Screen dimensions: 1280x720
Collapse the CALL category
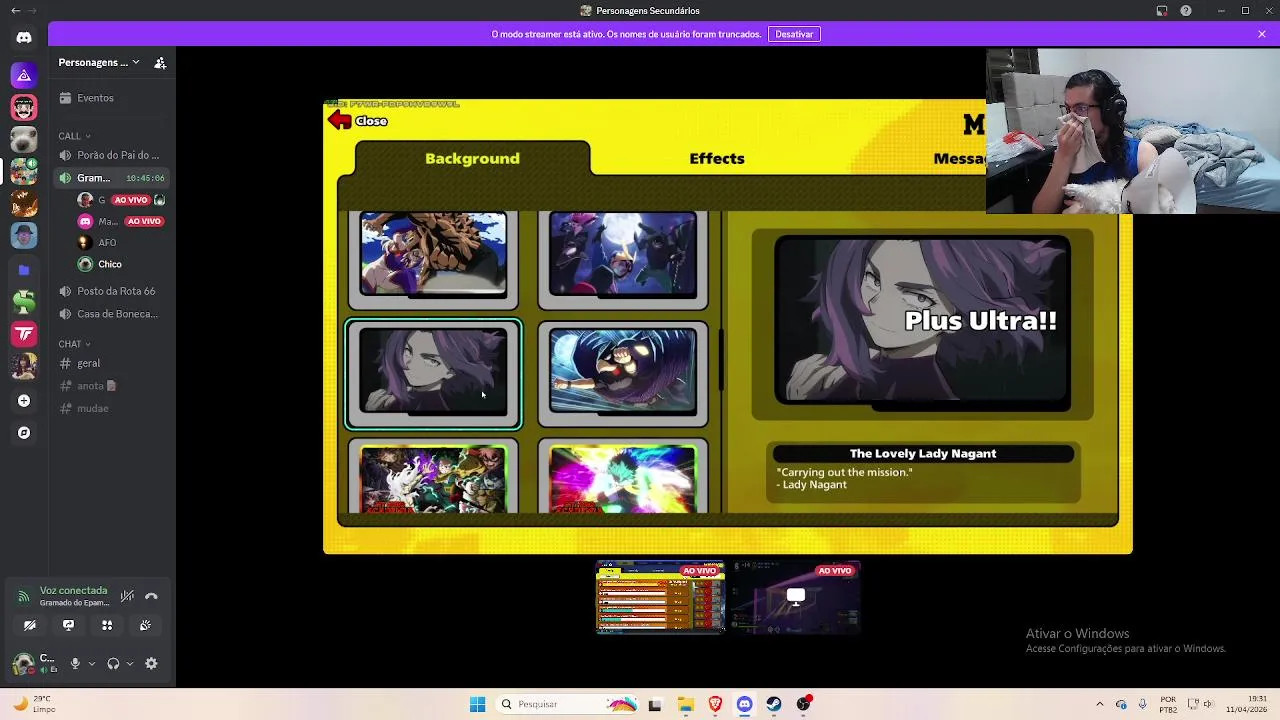74,136
